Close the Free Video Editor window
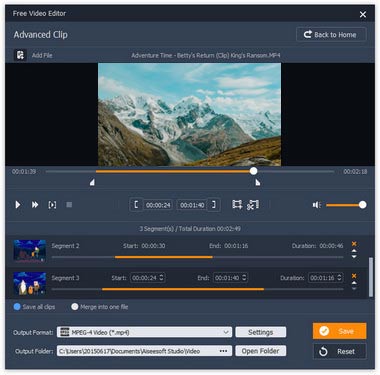This screenshot has height=375, width=380. (363, 14)
